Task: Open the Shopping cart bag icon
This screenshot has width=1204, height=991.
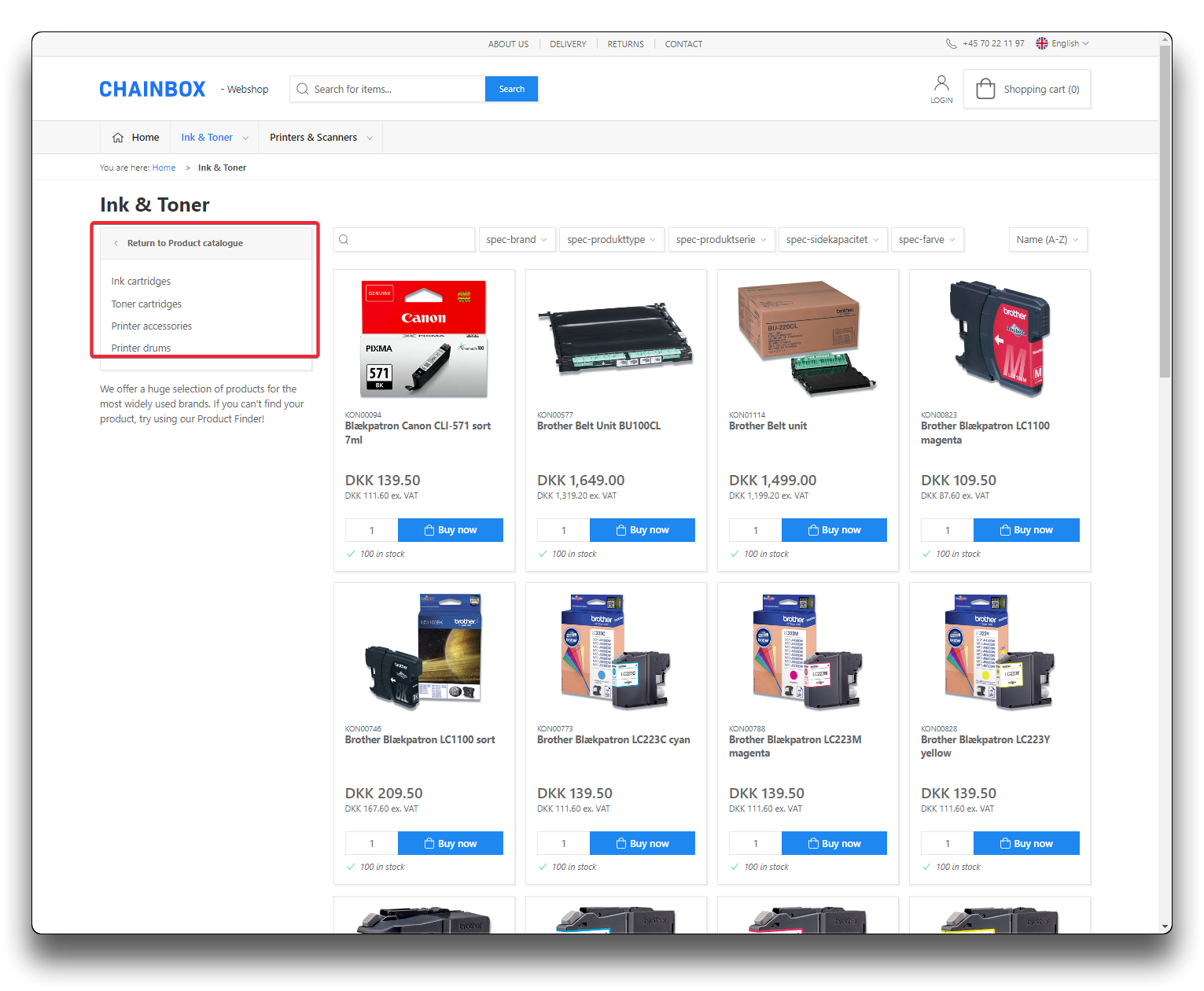Action: 985,89
